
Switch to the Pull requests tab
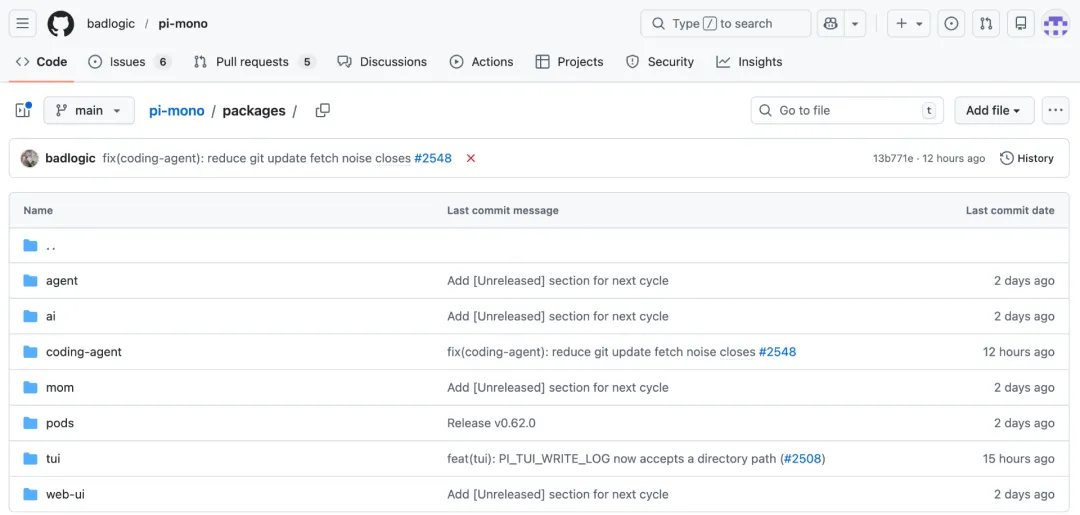coord(252,62)
